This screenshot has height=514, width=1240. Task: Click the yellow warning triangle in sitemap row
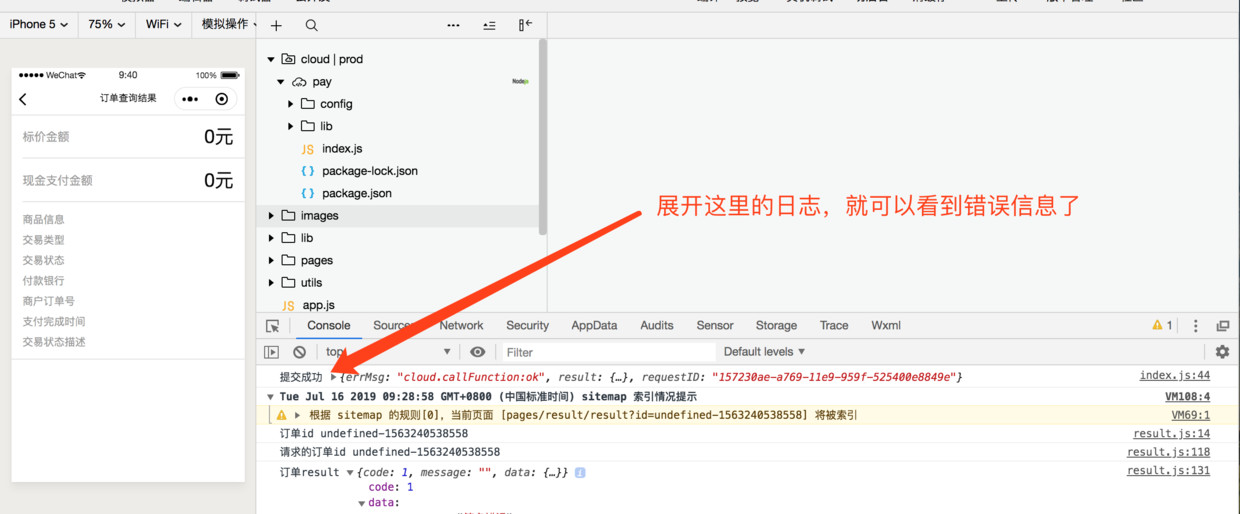[282, 415]
